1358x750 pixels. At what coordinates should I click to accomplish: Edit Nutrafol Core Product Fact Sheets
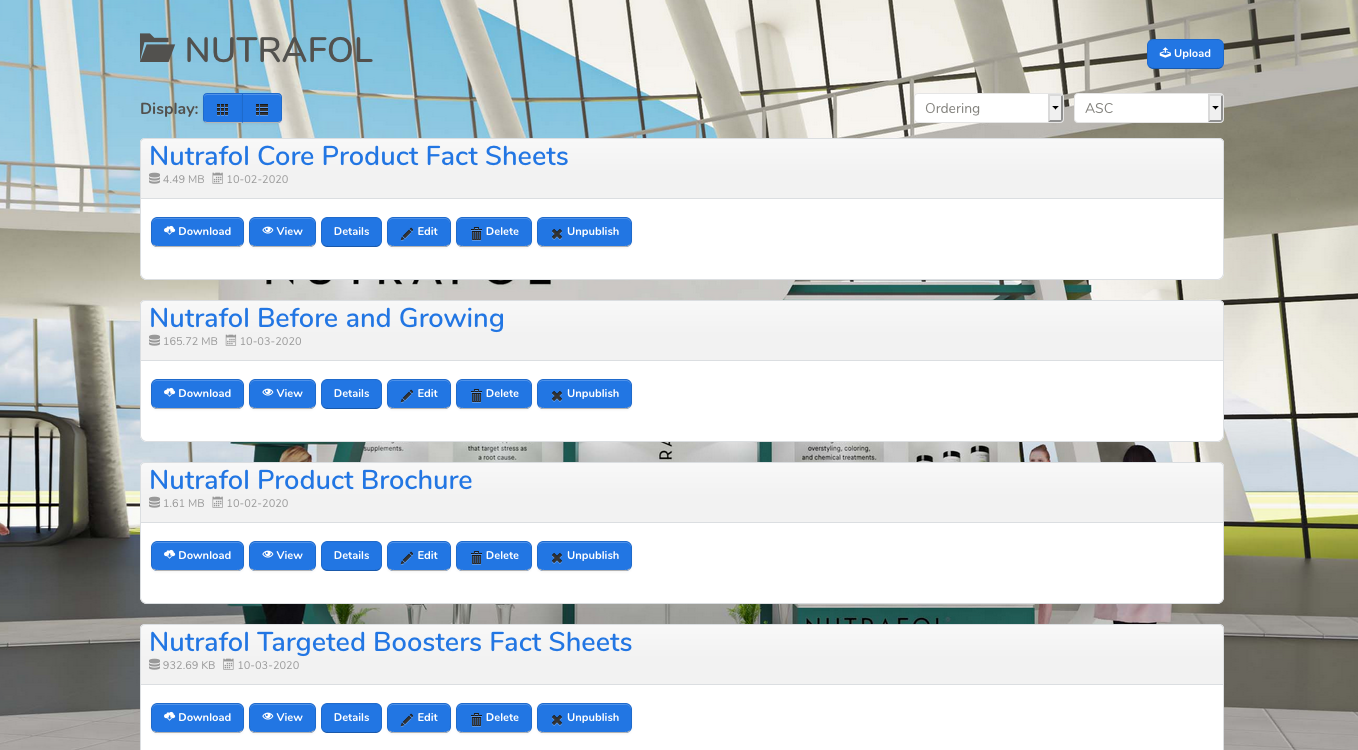pyautogui.click(x=419, y=232)
